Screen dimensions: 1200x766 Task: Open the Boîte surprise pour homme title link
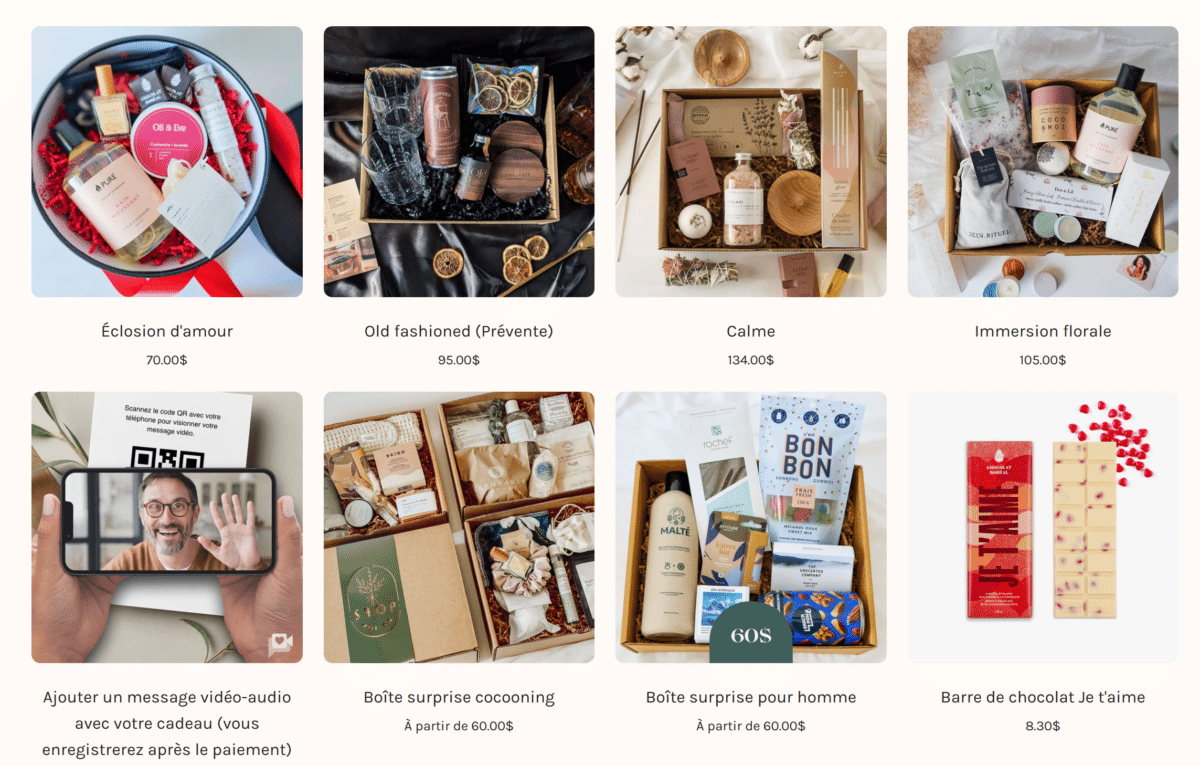point(751,697)
